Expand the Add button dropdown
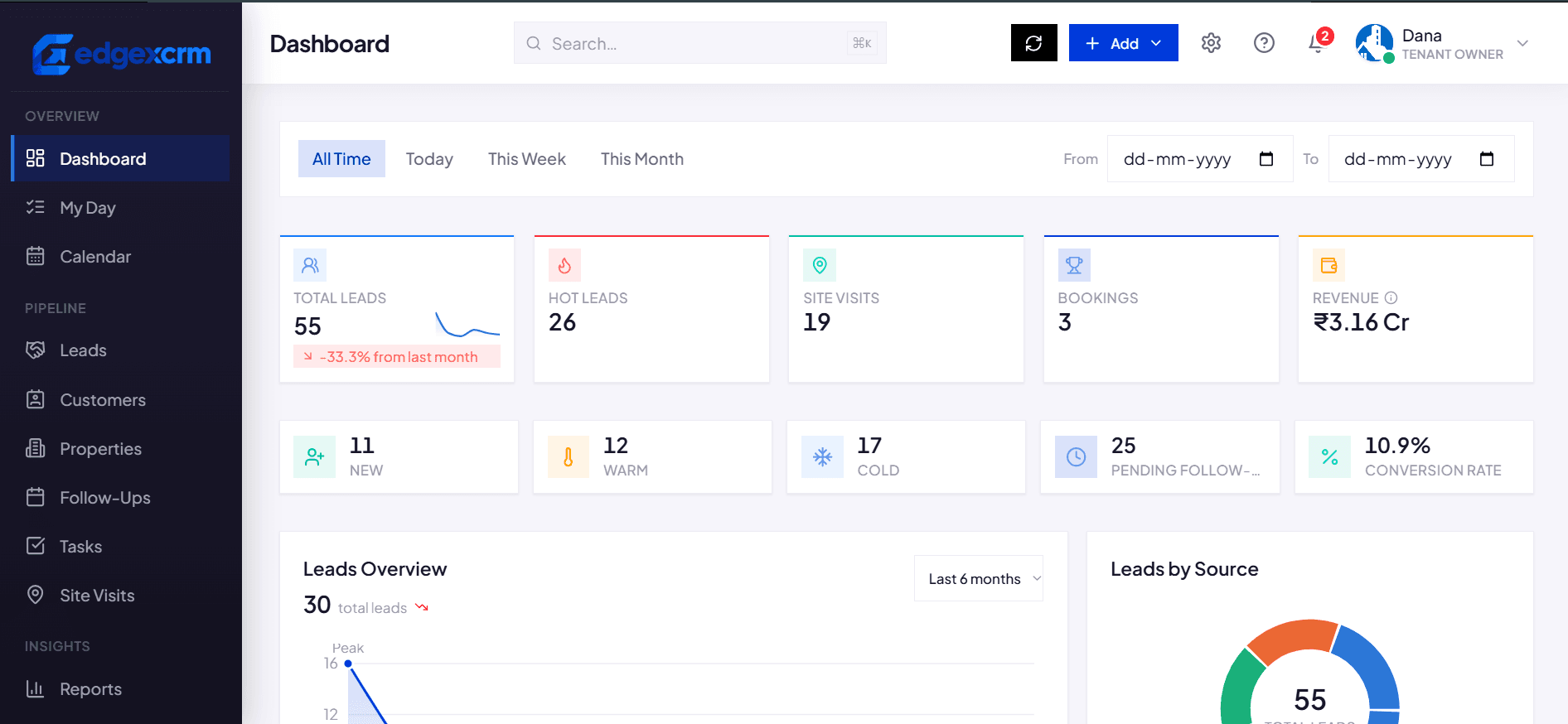 [x=1156, y=43]
